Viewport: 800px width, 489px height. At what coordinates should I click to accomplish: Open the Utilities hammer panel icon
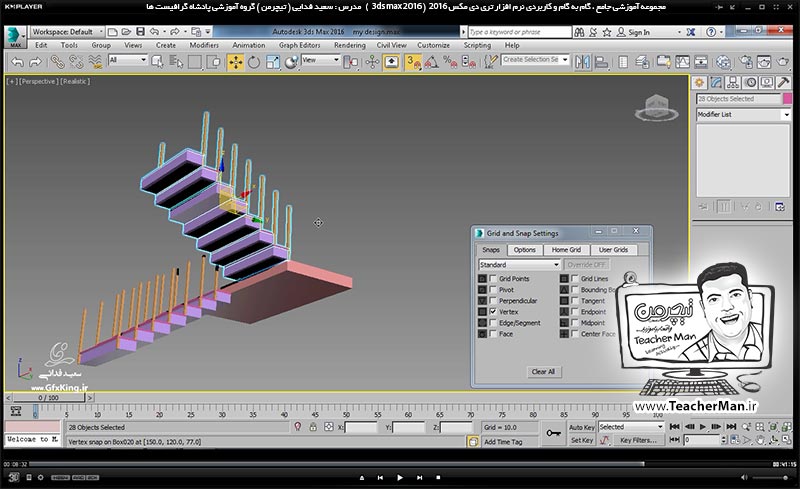tap(784, 82)
